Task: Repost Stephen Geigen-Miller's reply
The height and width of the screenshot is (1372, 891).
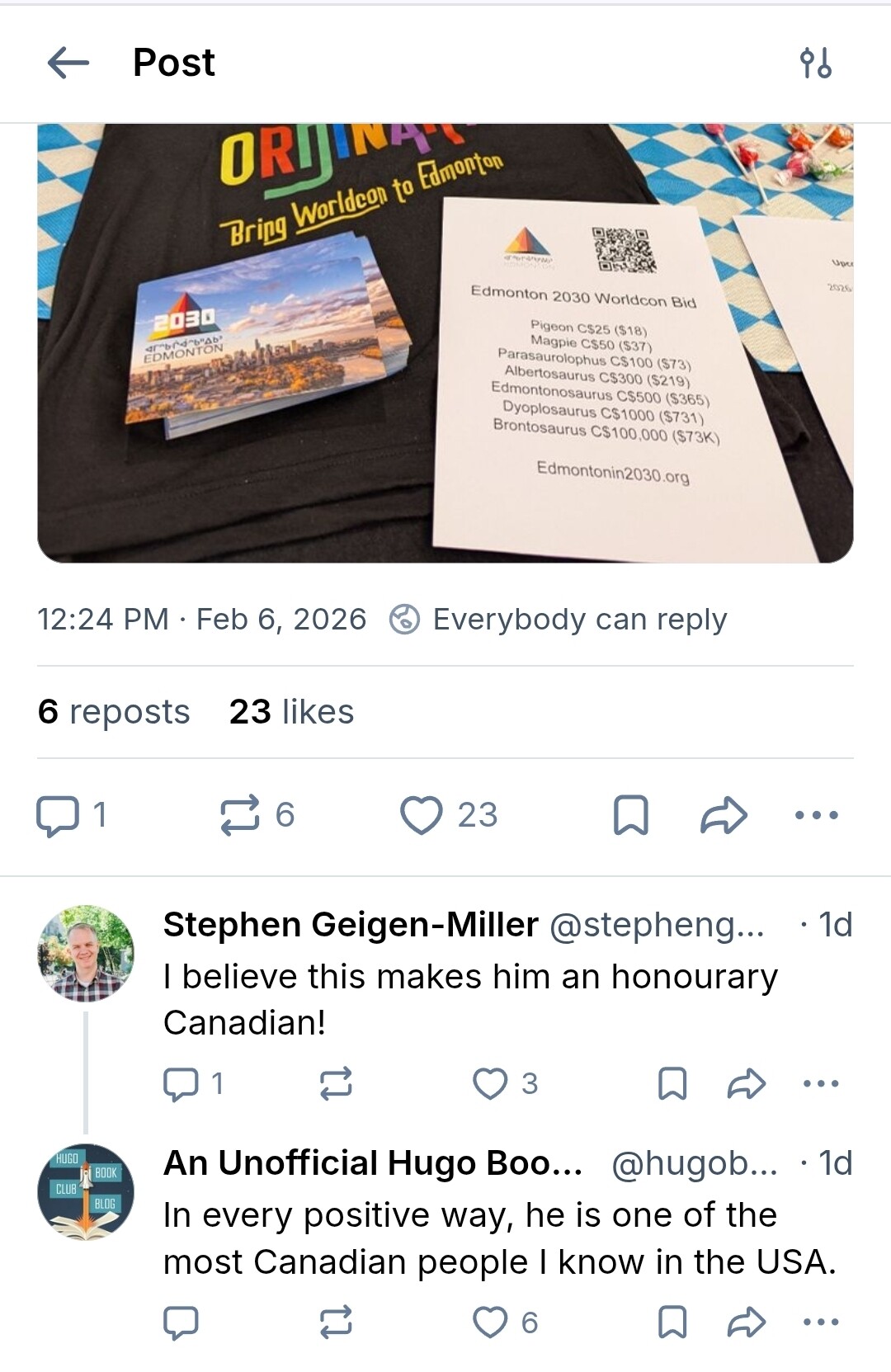Action: (x=336, y=1083)
